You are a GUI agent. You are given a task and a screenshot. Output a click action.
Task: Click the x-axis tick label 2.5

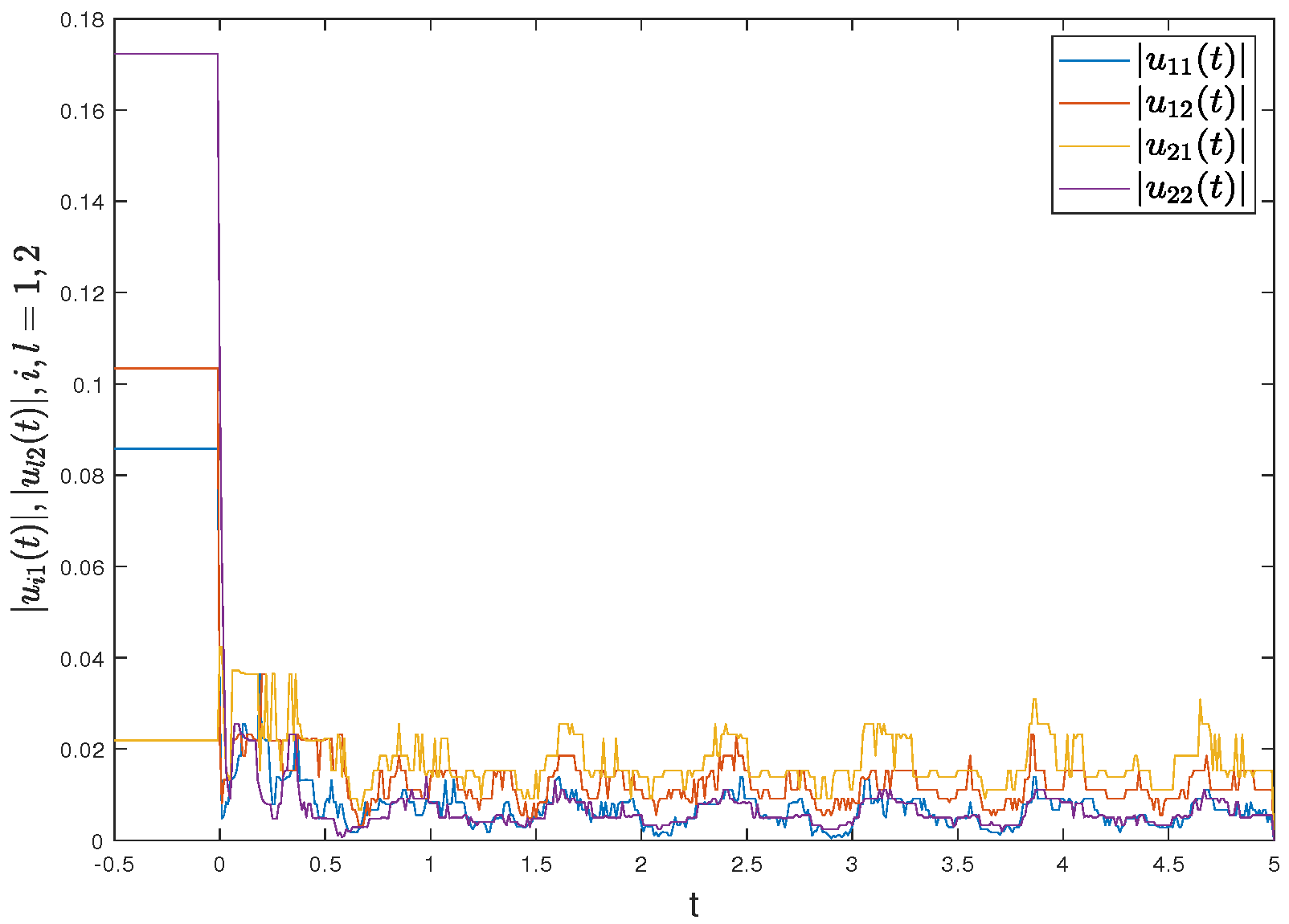coord(747,865)
